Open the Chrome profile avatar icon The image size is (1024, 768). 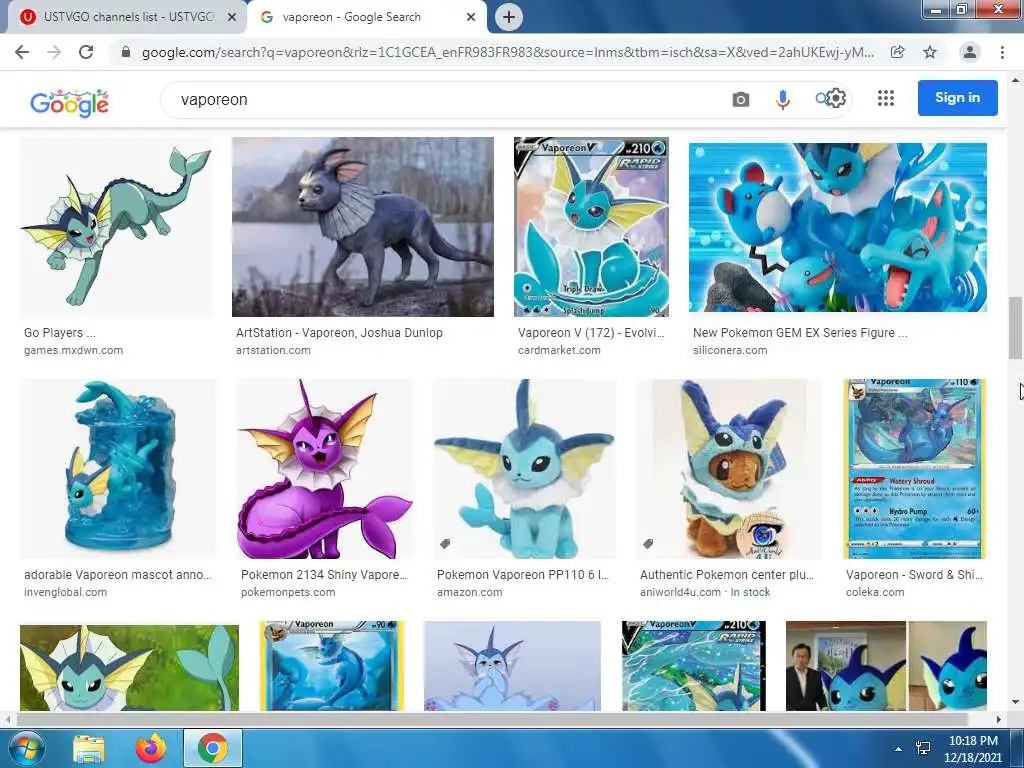970,52
